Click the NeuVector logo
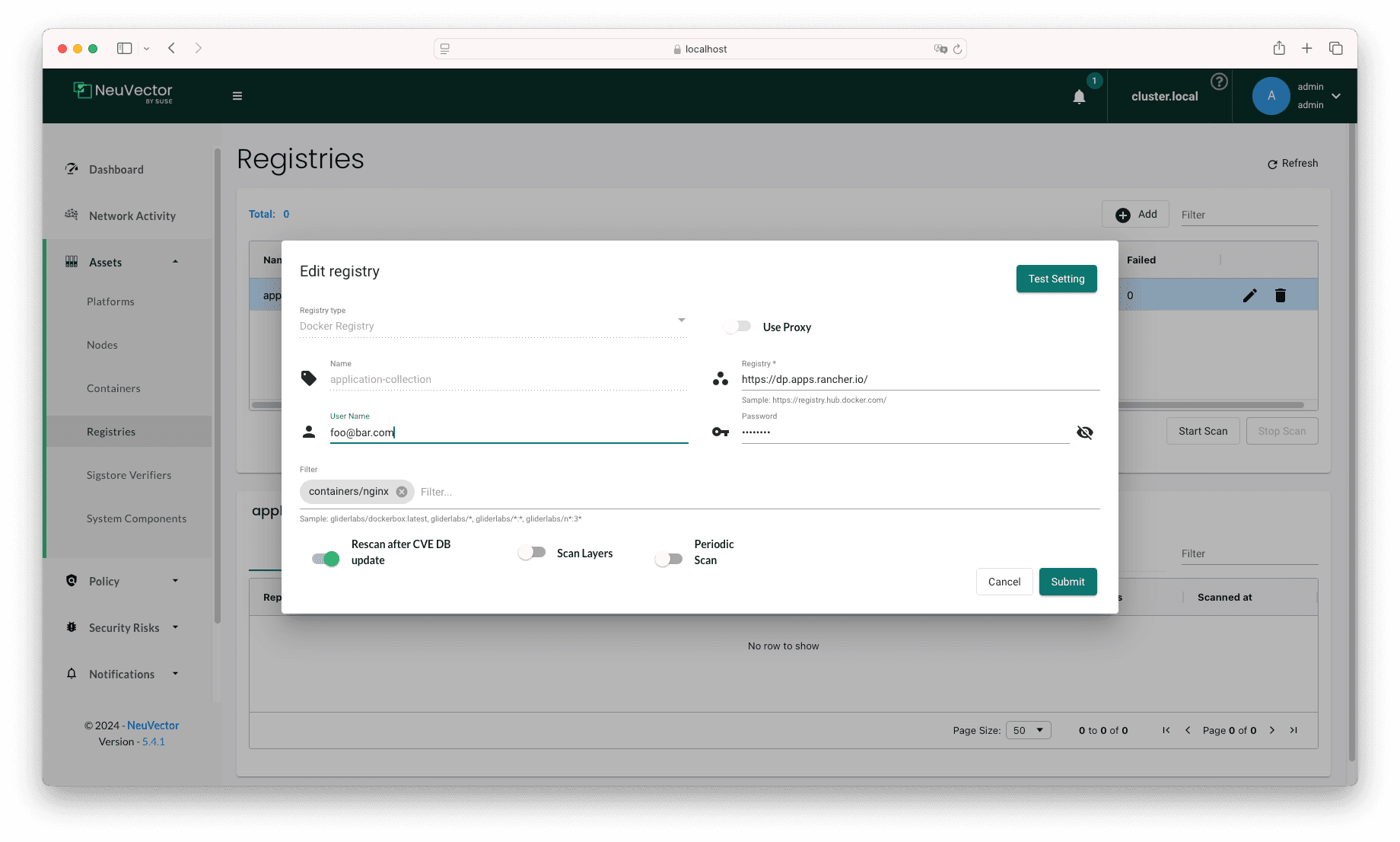This screenshot has width=1400, height=842. point(123,92)
